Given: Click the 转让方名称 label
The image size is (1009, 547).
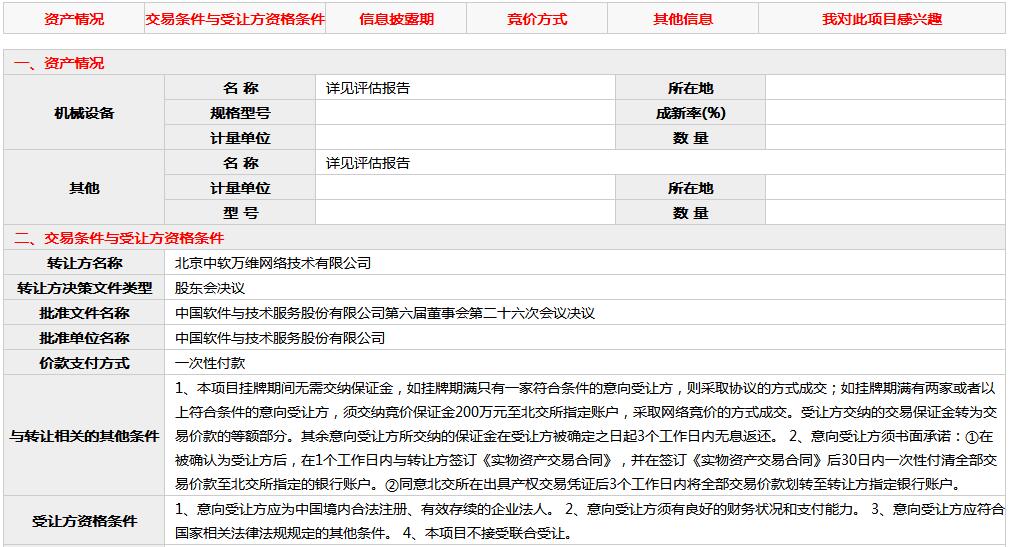Looking at the screenshot, I should [84, 263].
